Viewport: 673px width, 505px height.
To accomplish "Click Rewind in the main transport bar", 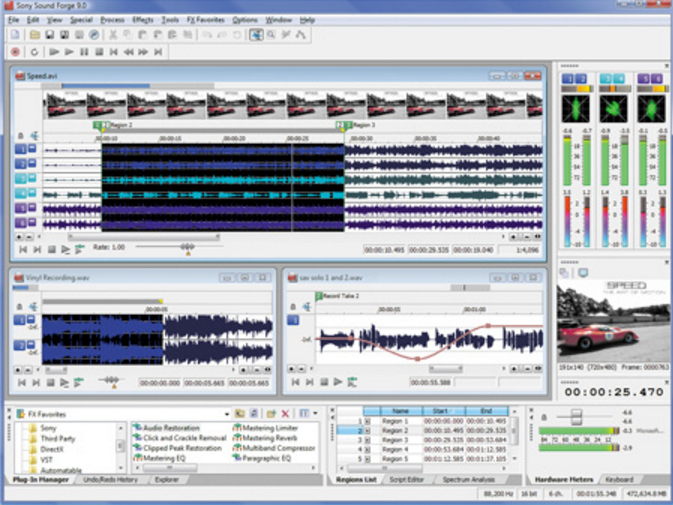I will [128, 52].
